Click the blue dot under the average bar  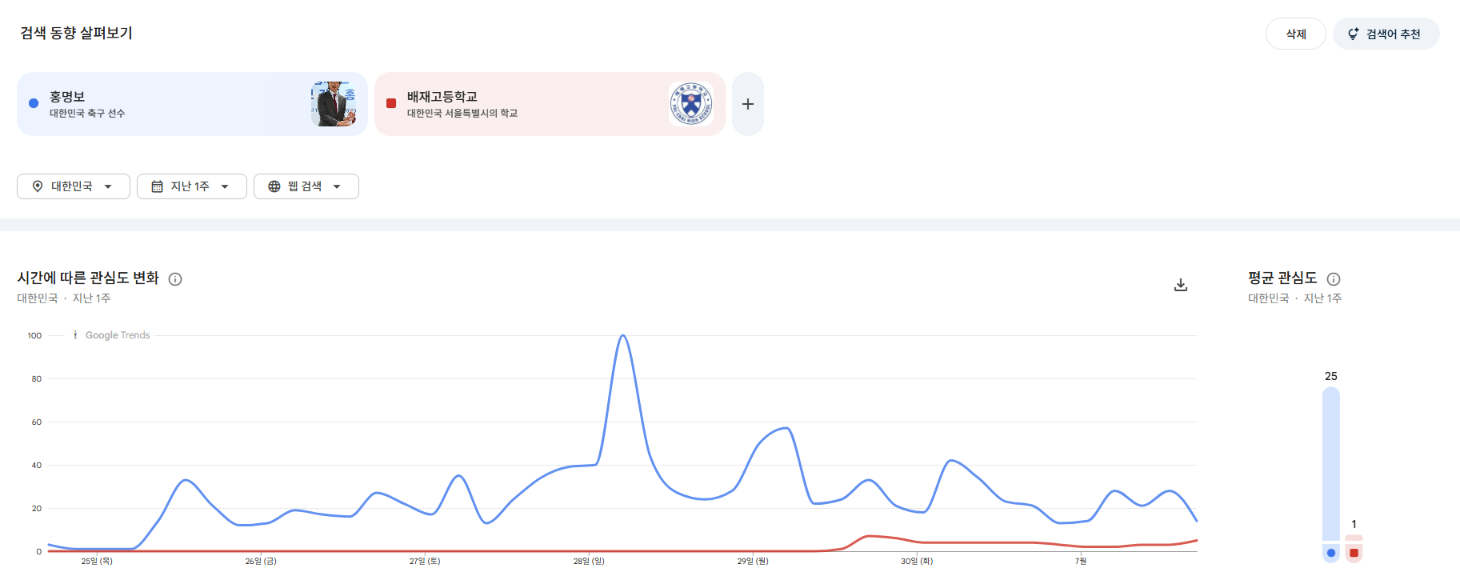(x=1330, y=552)
